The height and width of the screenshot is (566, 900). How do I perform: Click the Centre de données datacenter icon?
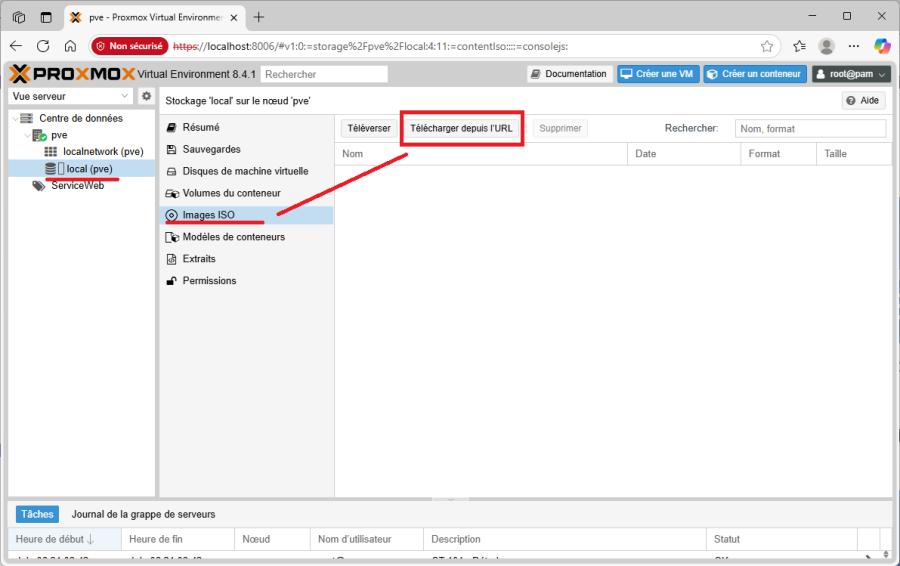pyautogui.click(x=26, y=118)
